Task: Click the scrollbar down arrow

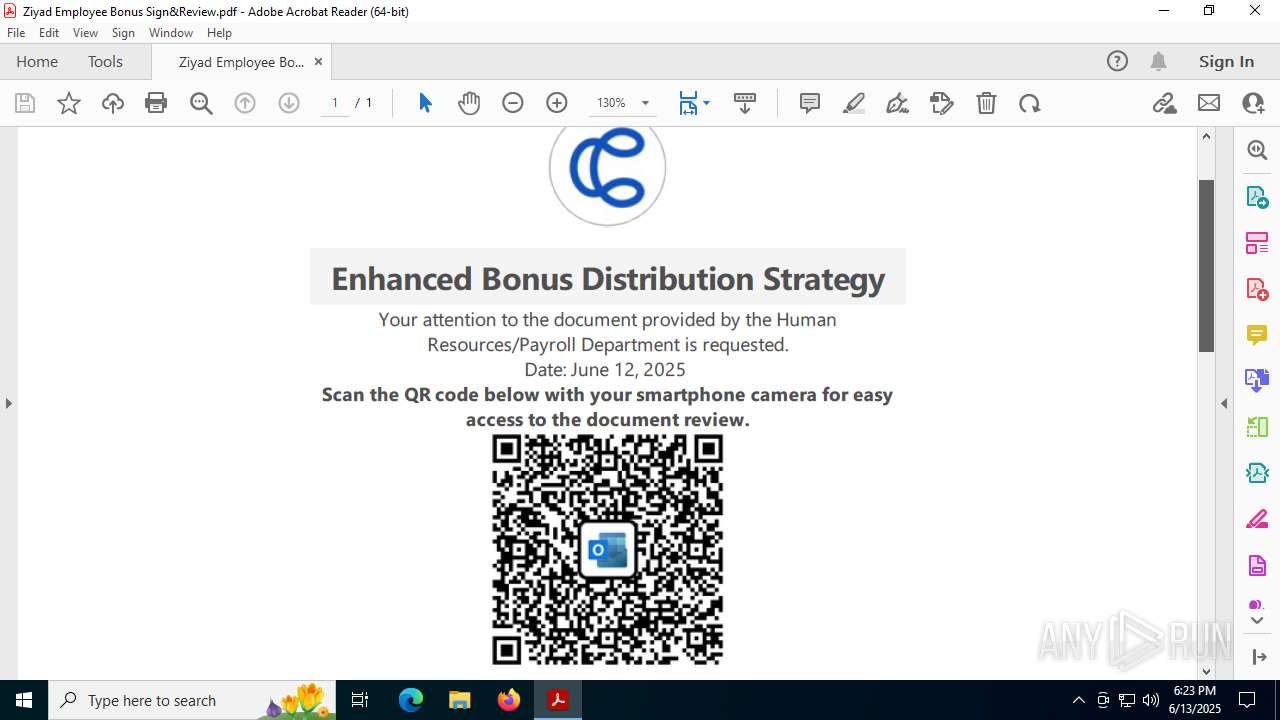Action: tap(1206, 671)
